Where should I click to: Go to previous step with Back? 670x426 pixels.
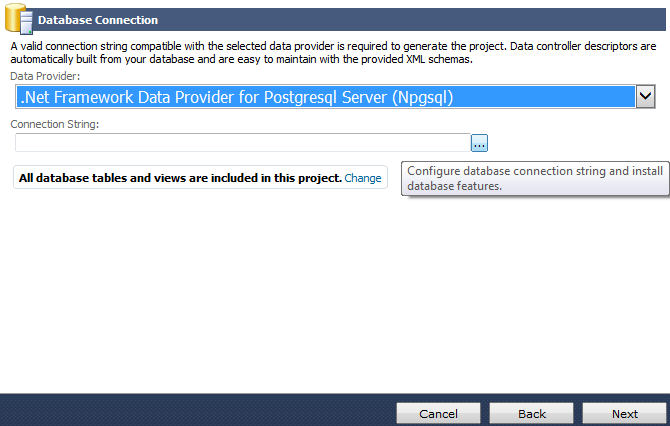pyautogui.click(x=531, y=414)
